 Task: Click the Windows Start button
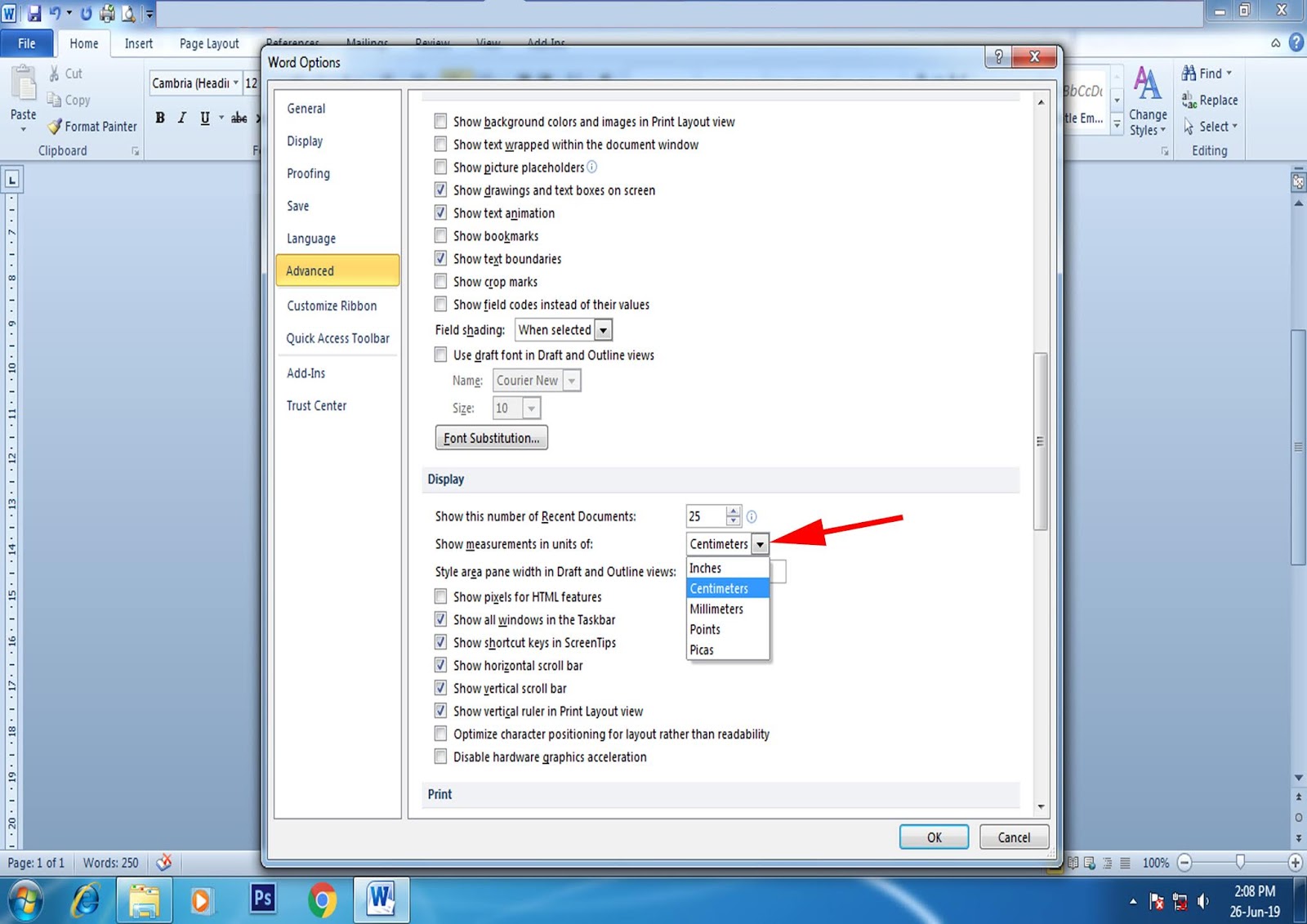25,900
